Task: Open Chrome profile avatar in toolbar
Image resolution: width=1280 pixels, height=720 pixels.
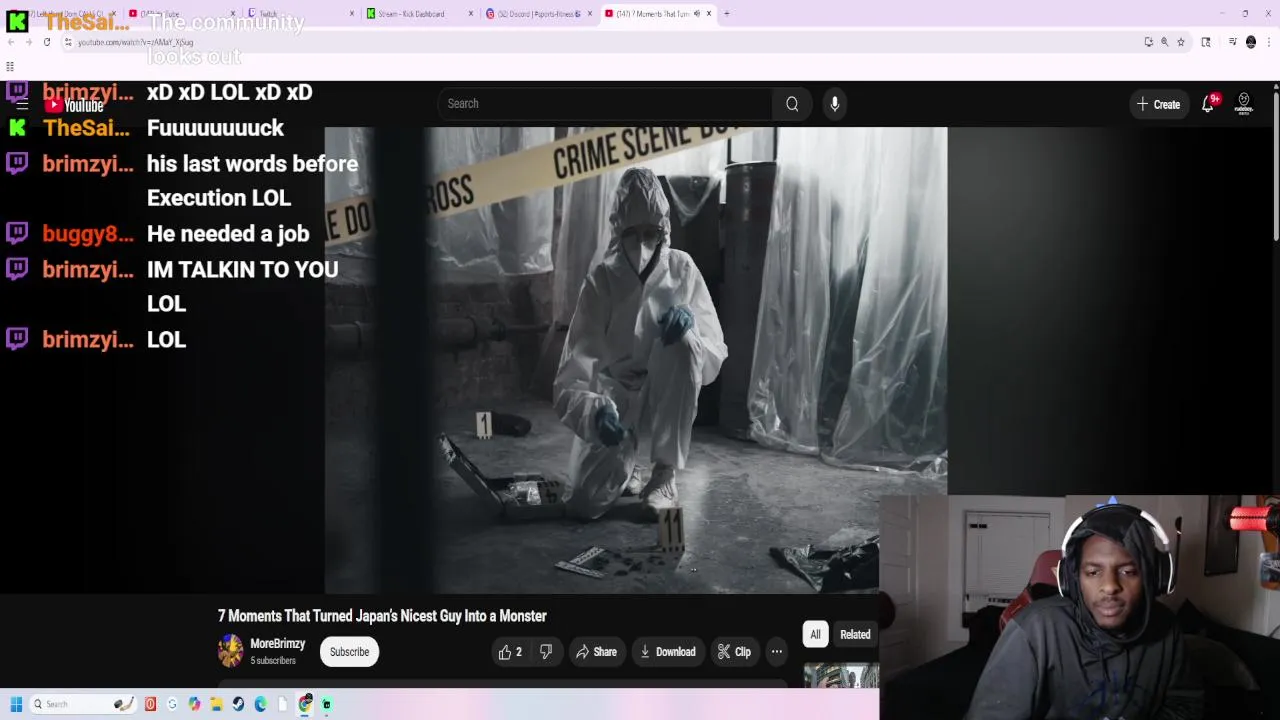Action: 1251,42
